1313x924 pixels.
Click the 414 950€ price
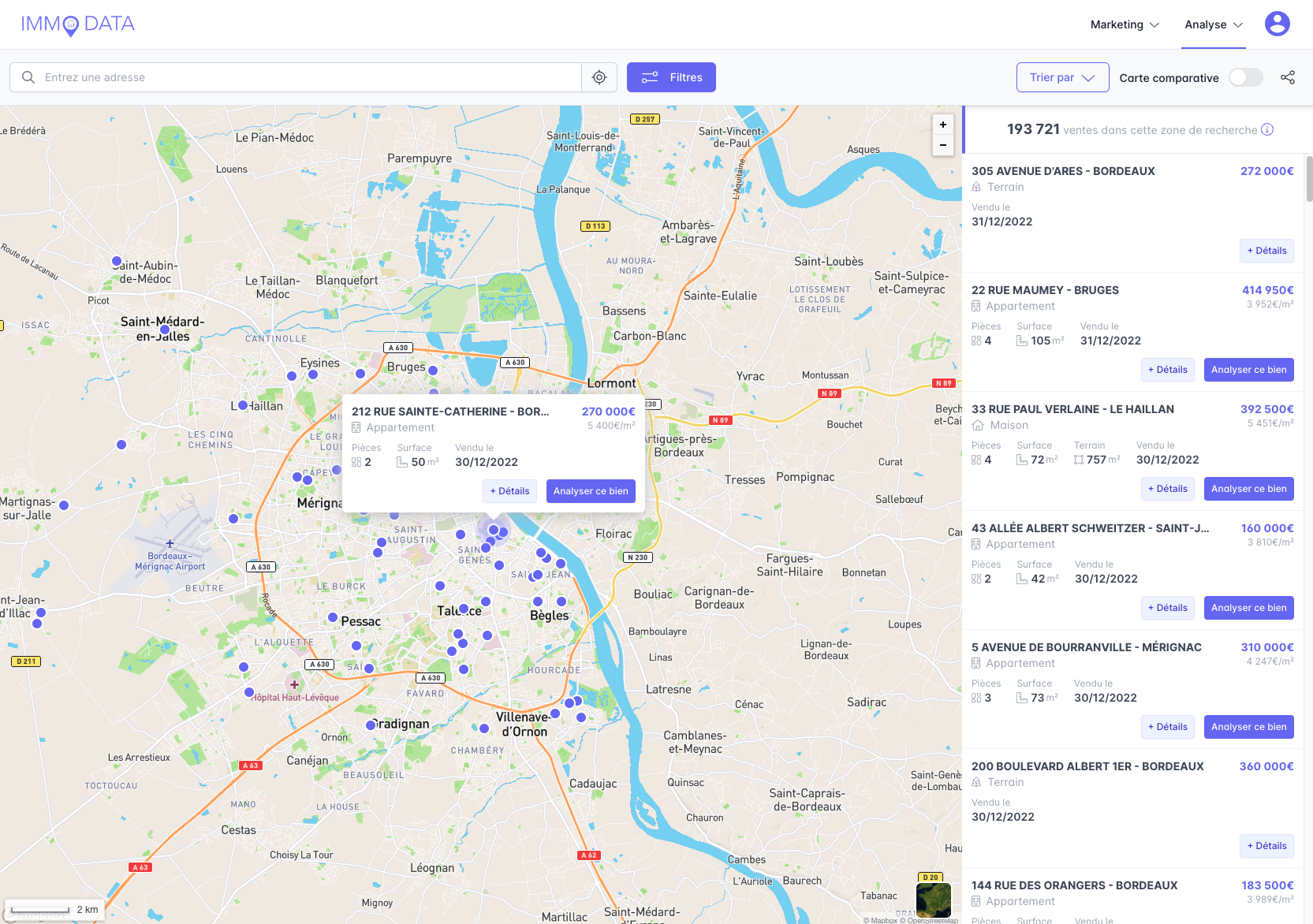[1268, 290]
